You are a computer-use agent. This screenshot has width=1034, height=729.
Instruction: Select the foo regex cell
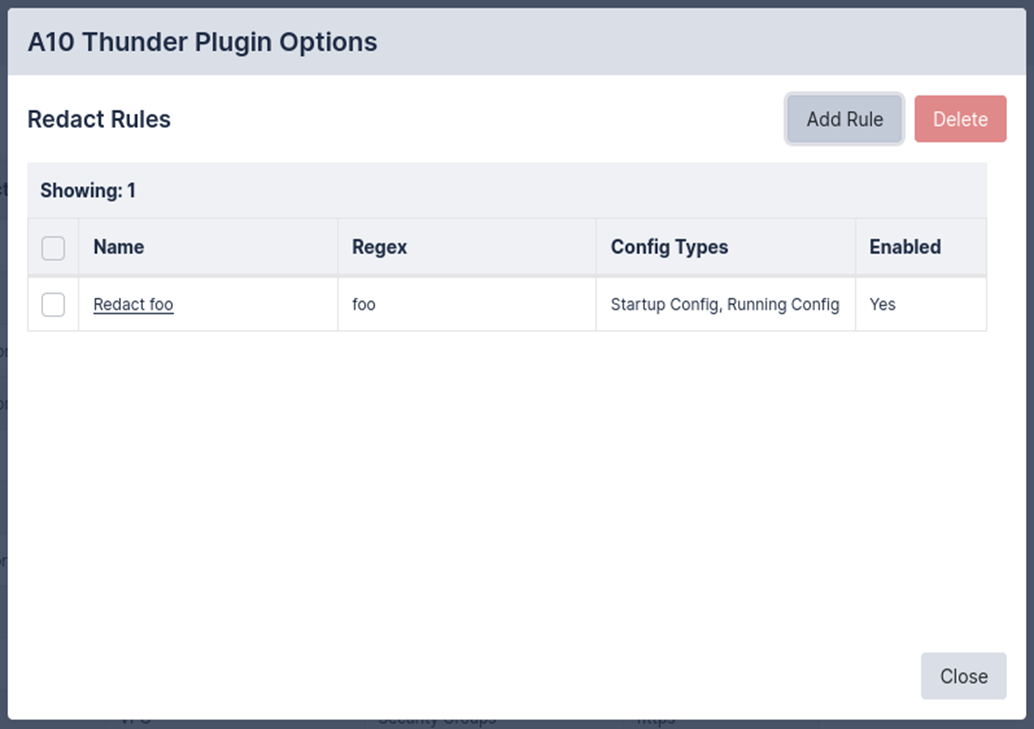(x=364, y=305)
